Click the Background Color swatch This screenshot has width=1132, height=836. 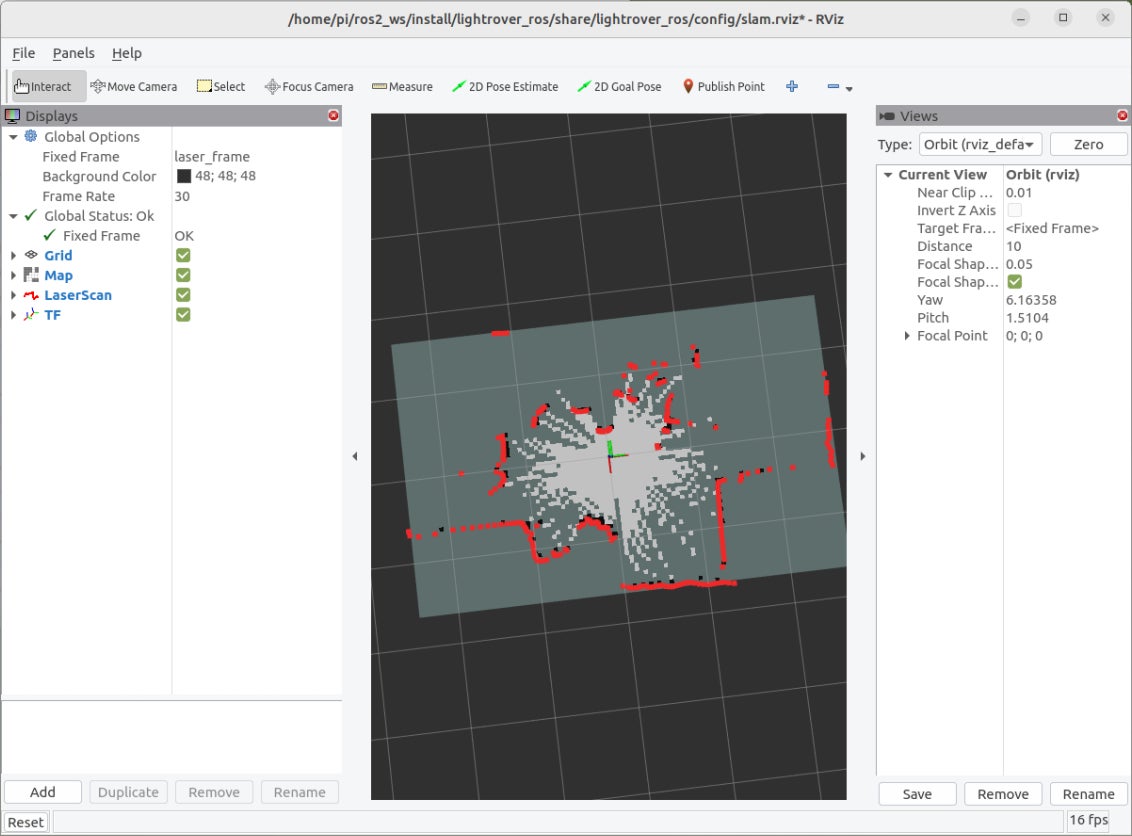pos(184,177)
